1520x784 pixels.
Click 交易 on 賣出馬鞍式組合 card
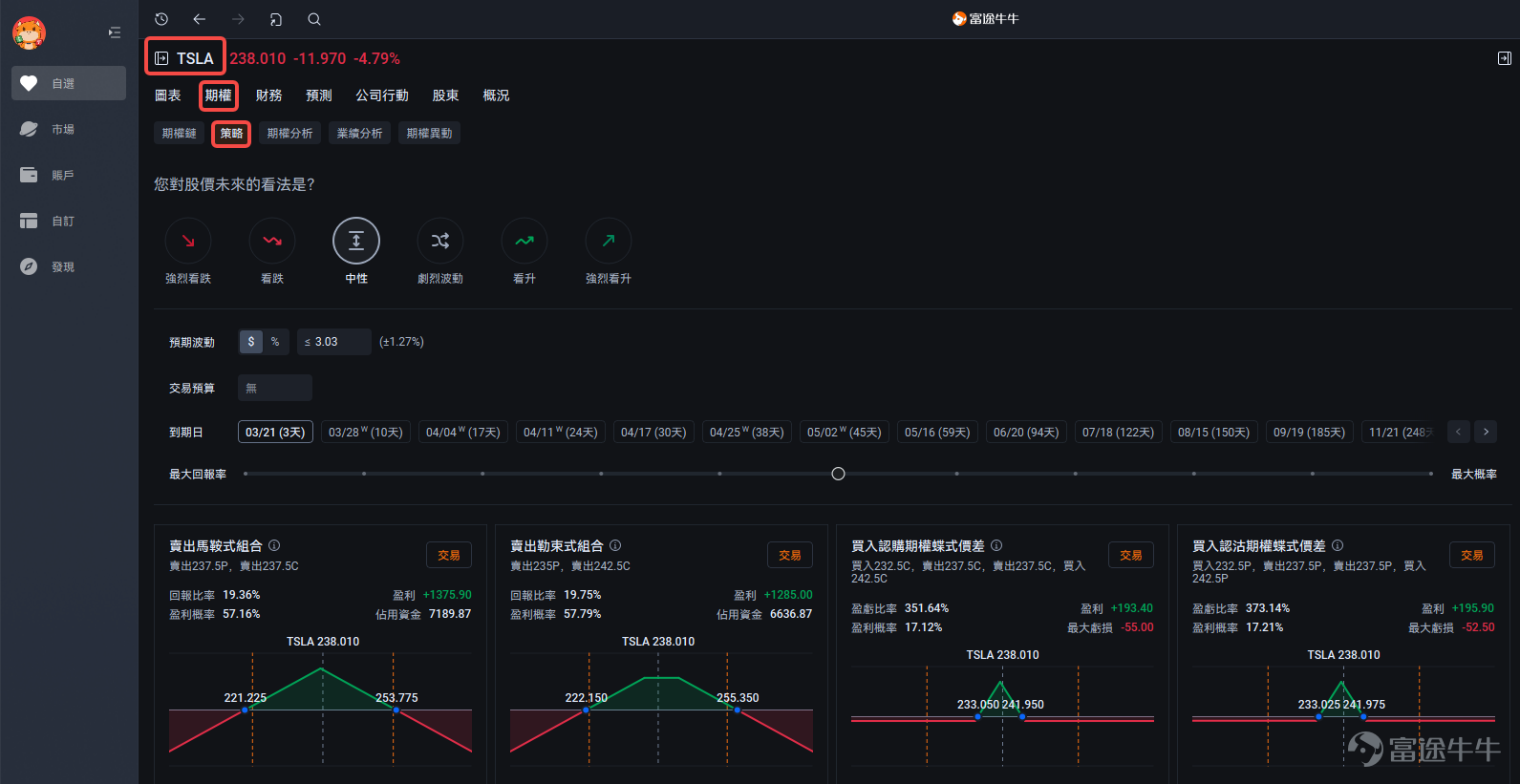pyautogui.click(x=449, y=556)
